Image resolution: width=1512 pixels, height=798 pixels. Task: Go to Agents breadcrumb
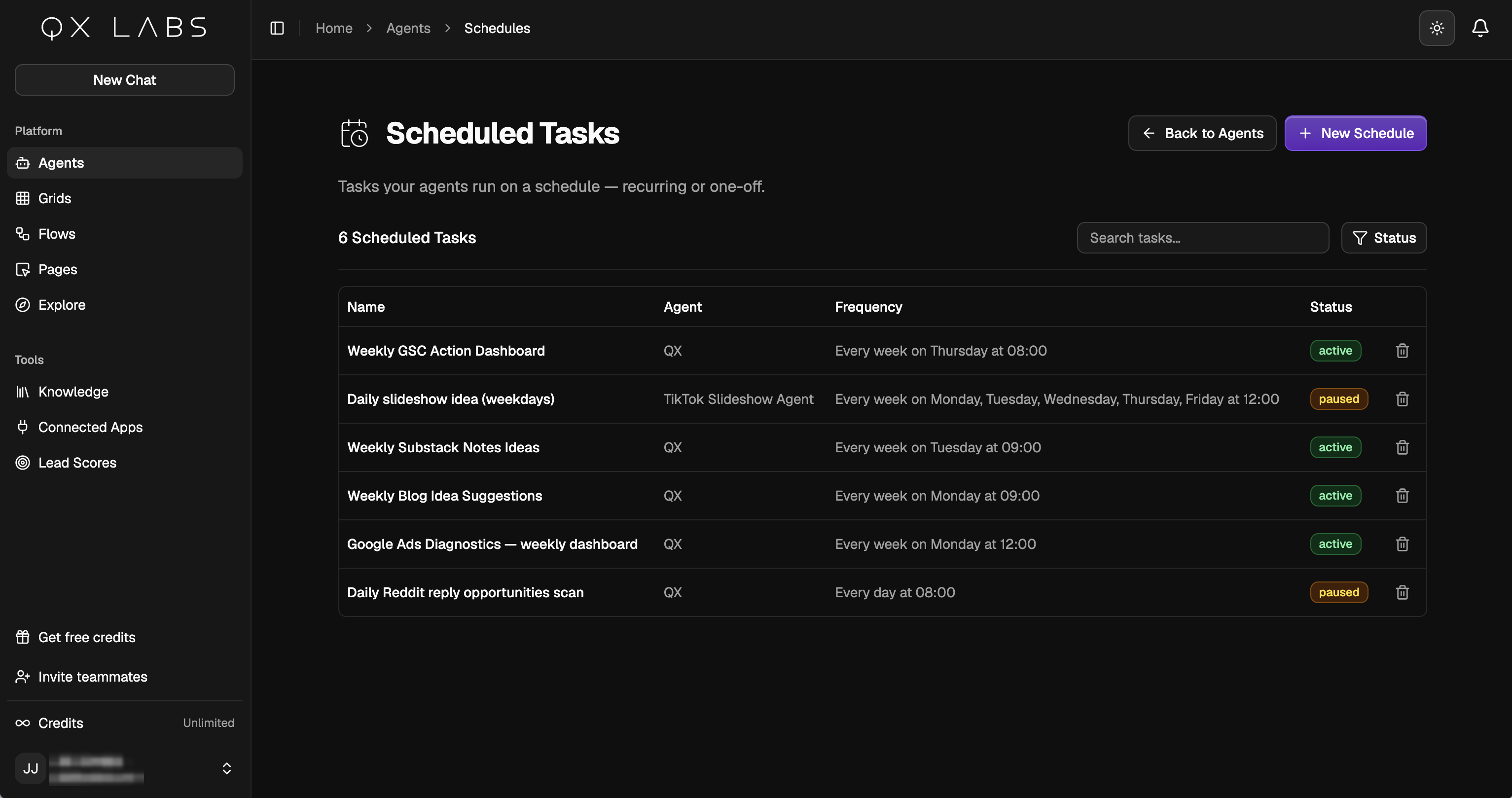click(x=408, y=28)
